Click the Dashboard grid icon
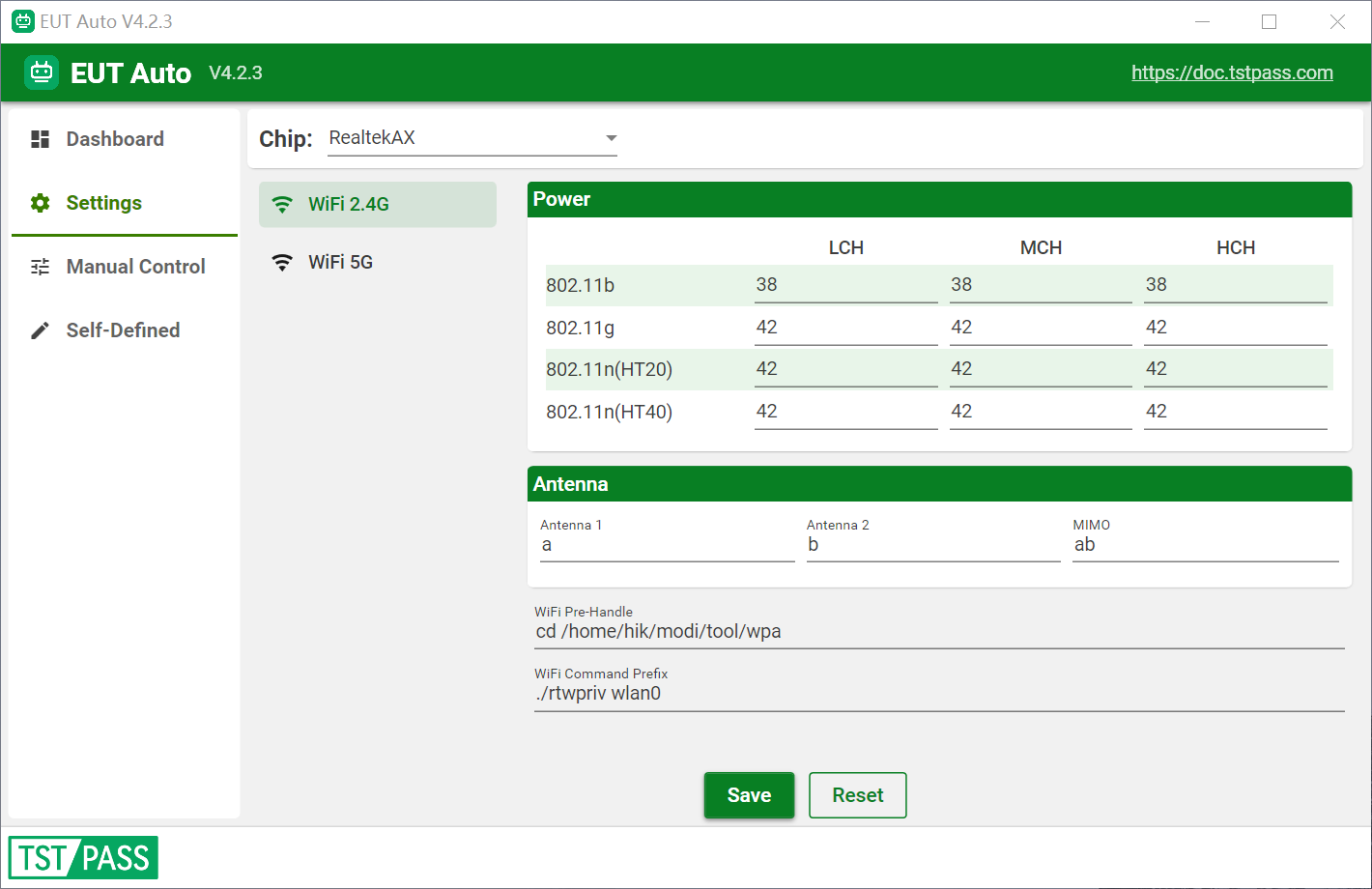Screen dimensions: 1372x889 40,139
